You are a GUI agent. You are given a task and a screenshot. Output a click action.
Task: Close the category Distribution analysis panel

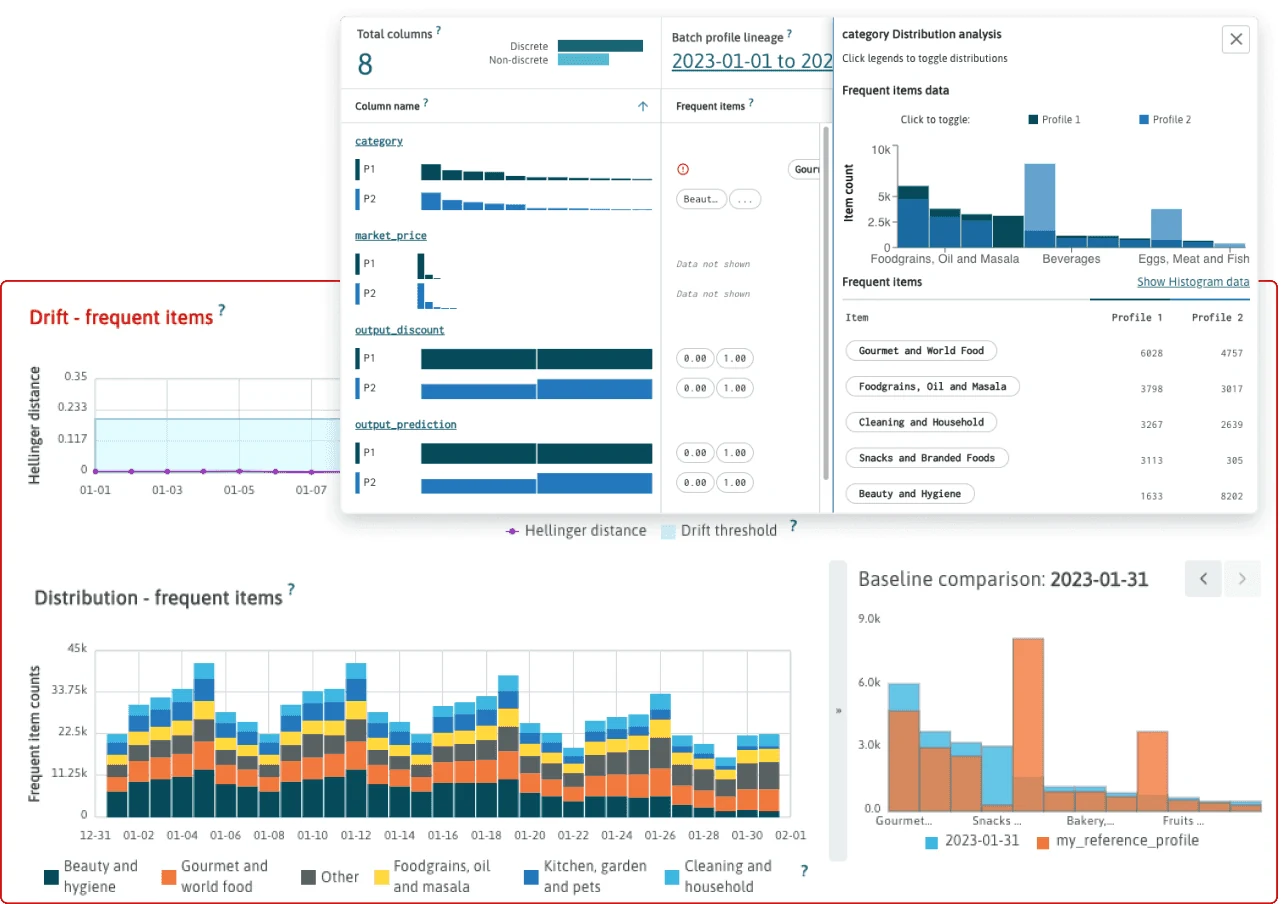click(x=1236, y=39)
